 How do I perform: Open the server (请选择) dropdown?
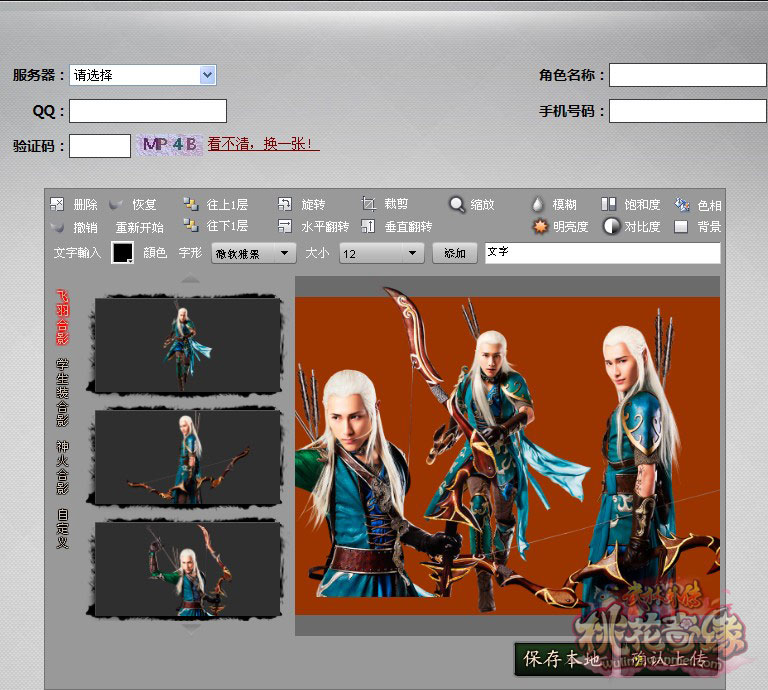(x=143, y=75)
